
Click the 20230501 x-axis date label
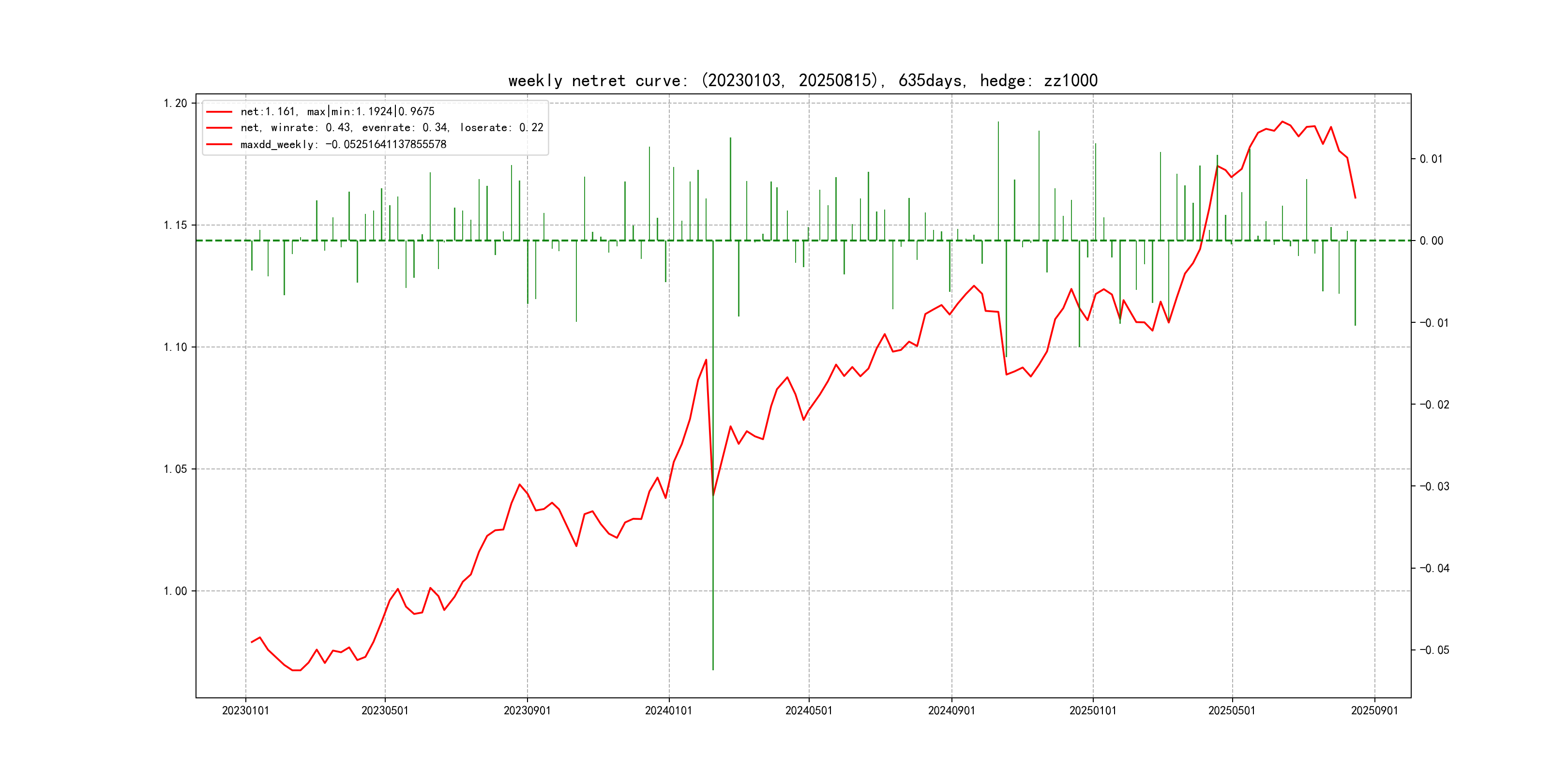[x=385, y=710]
